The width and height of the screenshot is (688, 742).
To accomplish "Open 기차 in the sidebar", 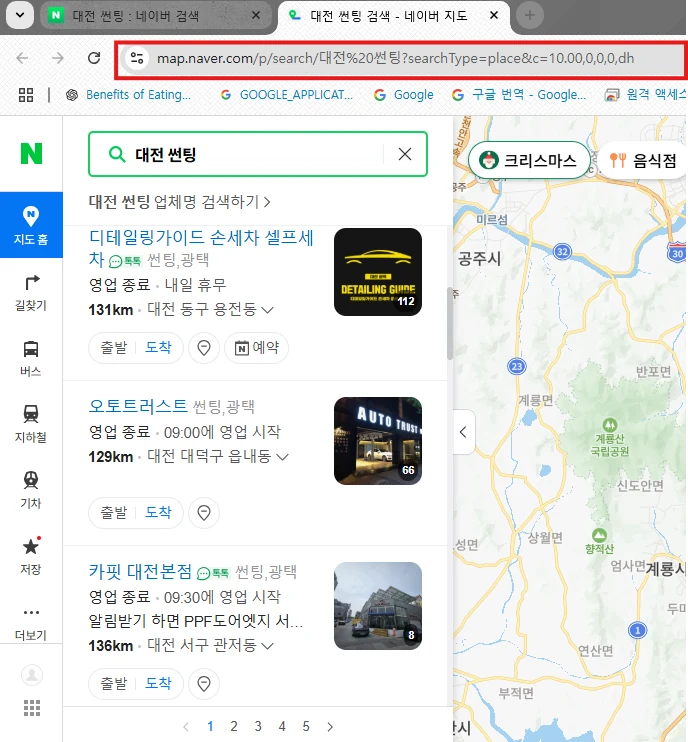I will (x=31, y=490).
